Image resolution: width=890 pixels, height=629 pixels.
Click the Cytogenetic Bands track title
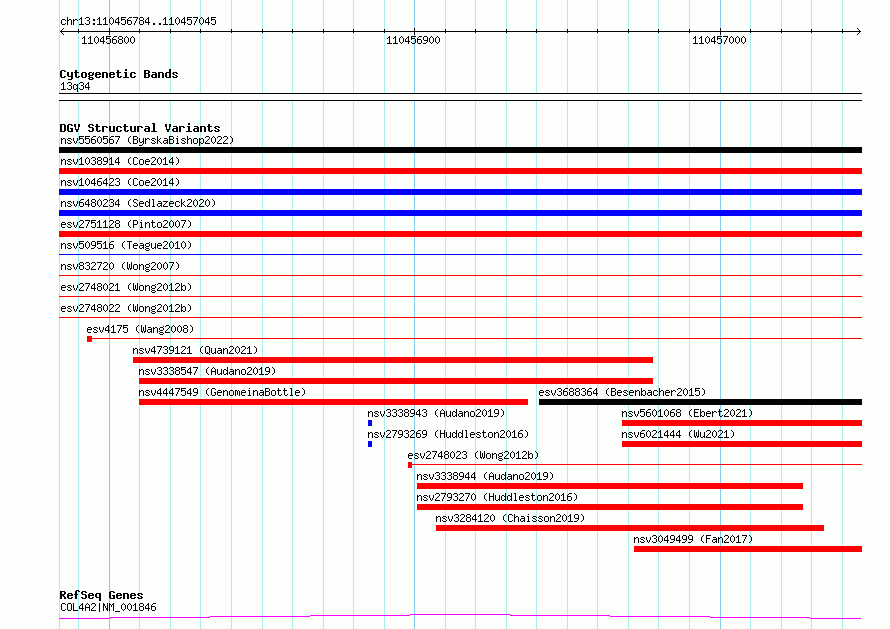[x=119, y=74]
